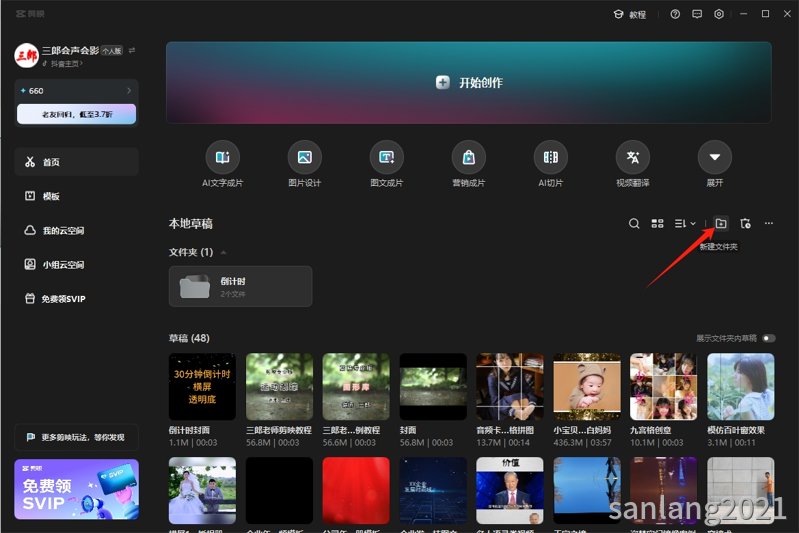Click the AI文字成片 tool icon
This screenshot has width=799, height=533.
click(222, 157)
